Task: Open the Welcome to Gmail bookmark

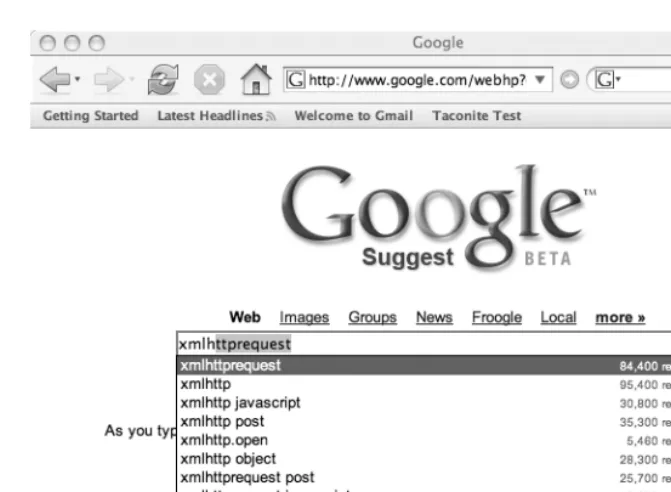Action: pos(354,116)
